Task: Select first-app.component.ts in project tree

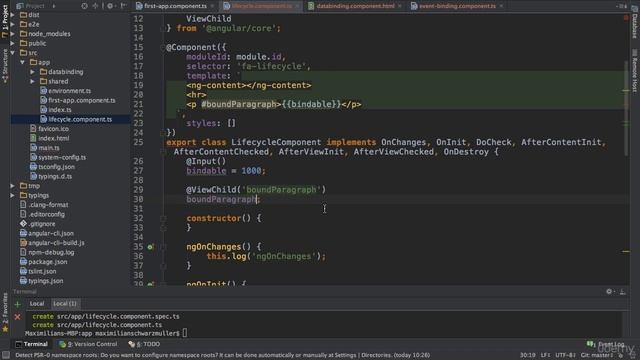Action: [78, 100]
